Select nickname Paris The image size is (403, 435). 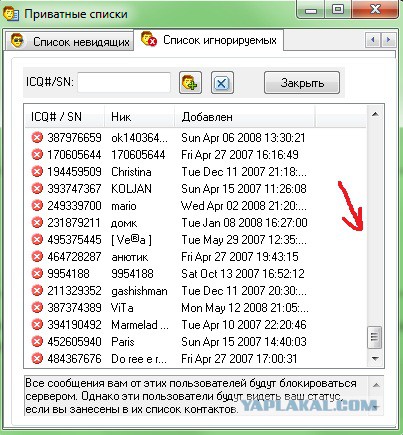click(x=123, y=342)
